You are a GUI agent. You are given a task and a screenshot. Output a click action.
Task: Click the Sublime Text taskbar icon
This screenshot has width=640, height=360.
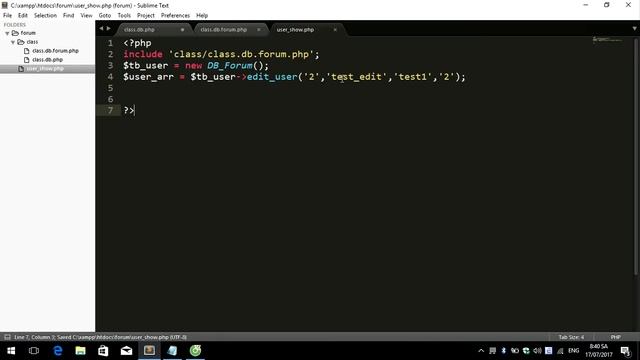[x=149, y=351]
